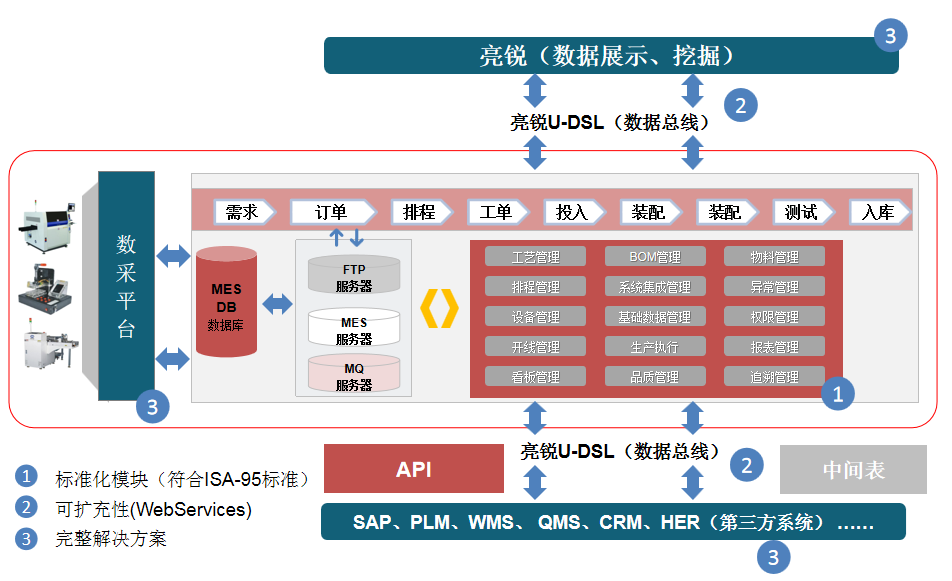952x581 pixels.
Task: Select the gray FTP server cylinder
Action: 353,274
